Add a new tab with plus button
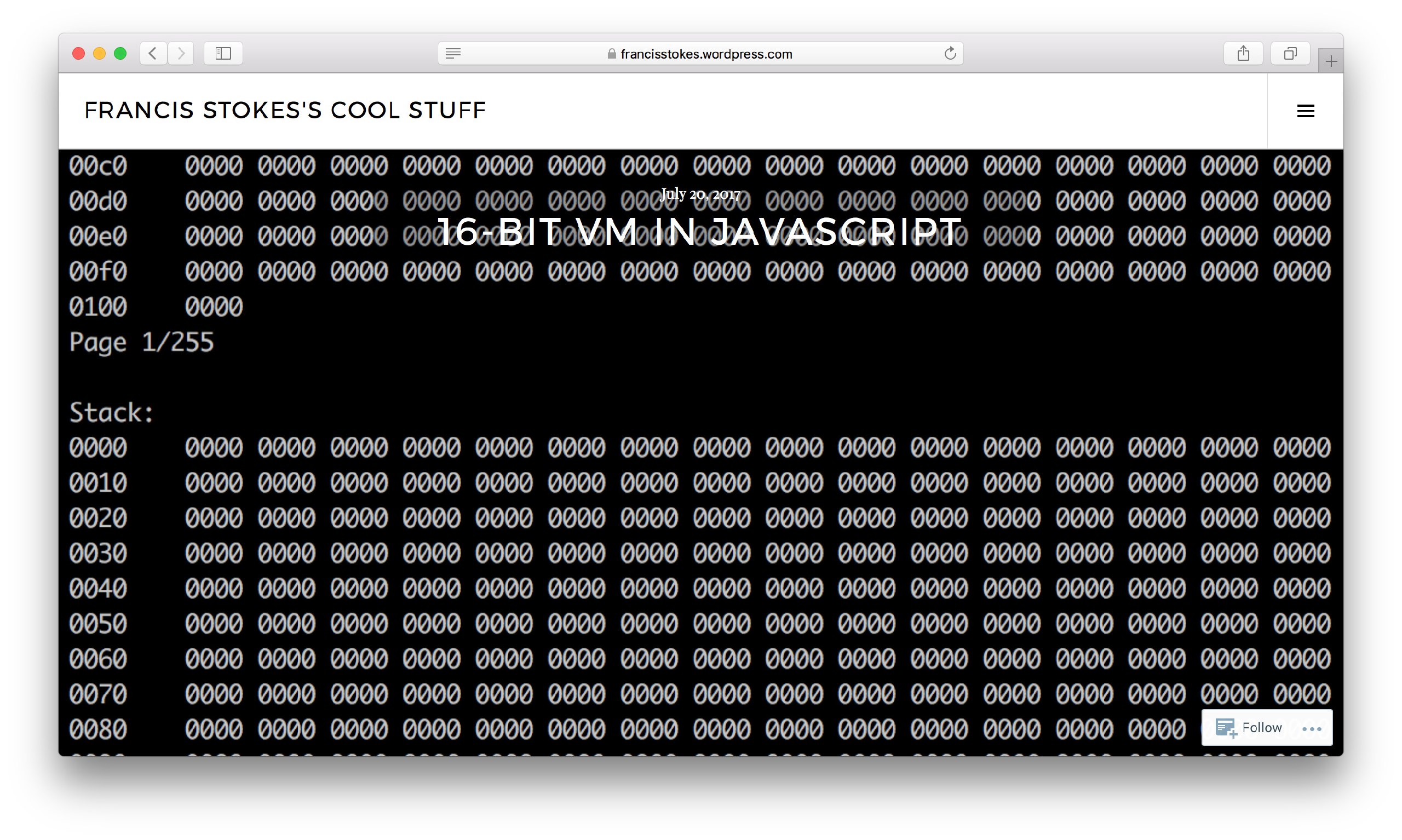Image resolution: width=1402 pixels, height=840 pixels. [1331, 61]
